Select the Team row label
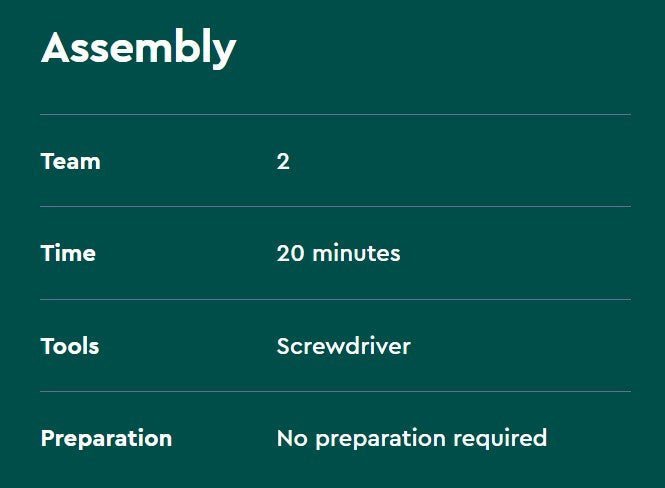 point(70,161)
